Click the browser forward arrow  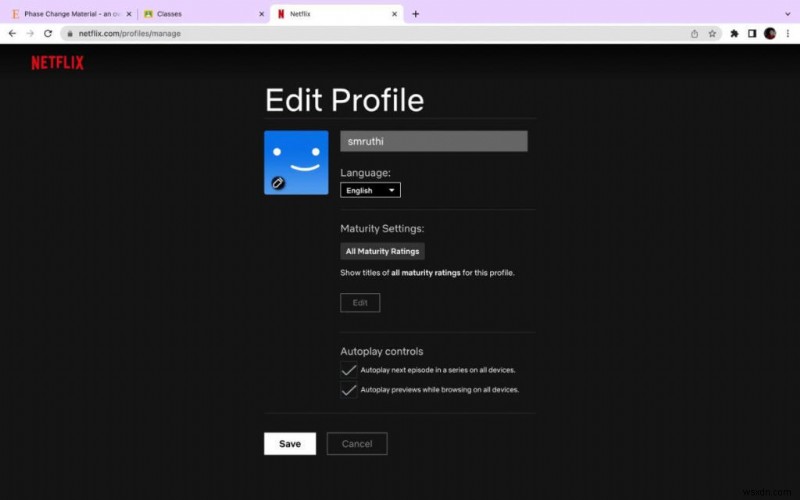point(30,34)
